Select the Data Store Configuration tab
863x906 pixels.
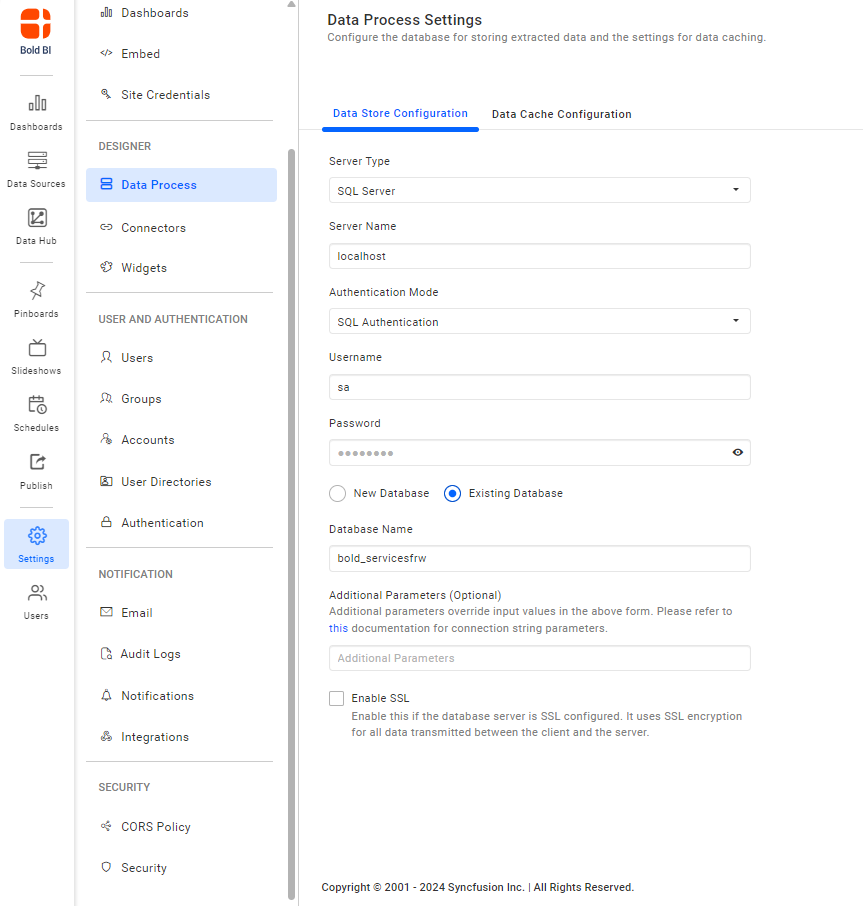tap(400, 114)
